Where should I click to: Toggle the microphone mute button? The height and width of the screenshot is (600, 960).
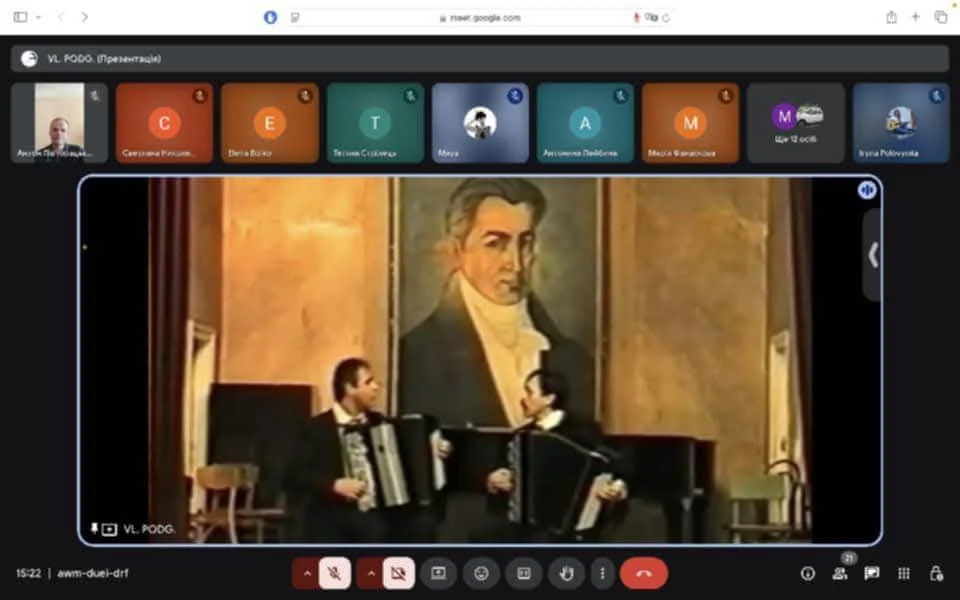[x=334, y=574]
